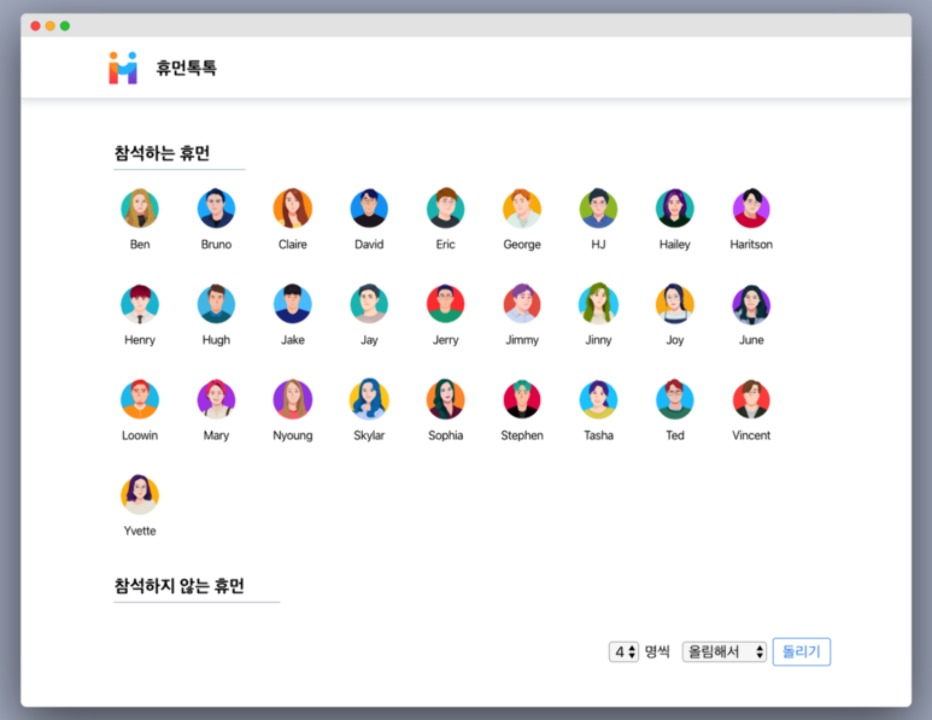Screen dimensions: 932x720
Task: Pick Jinny's avatar
Action: [x=599, y=304]
